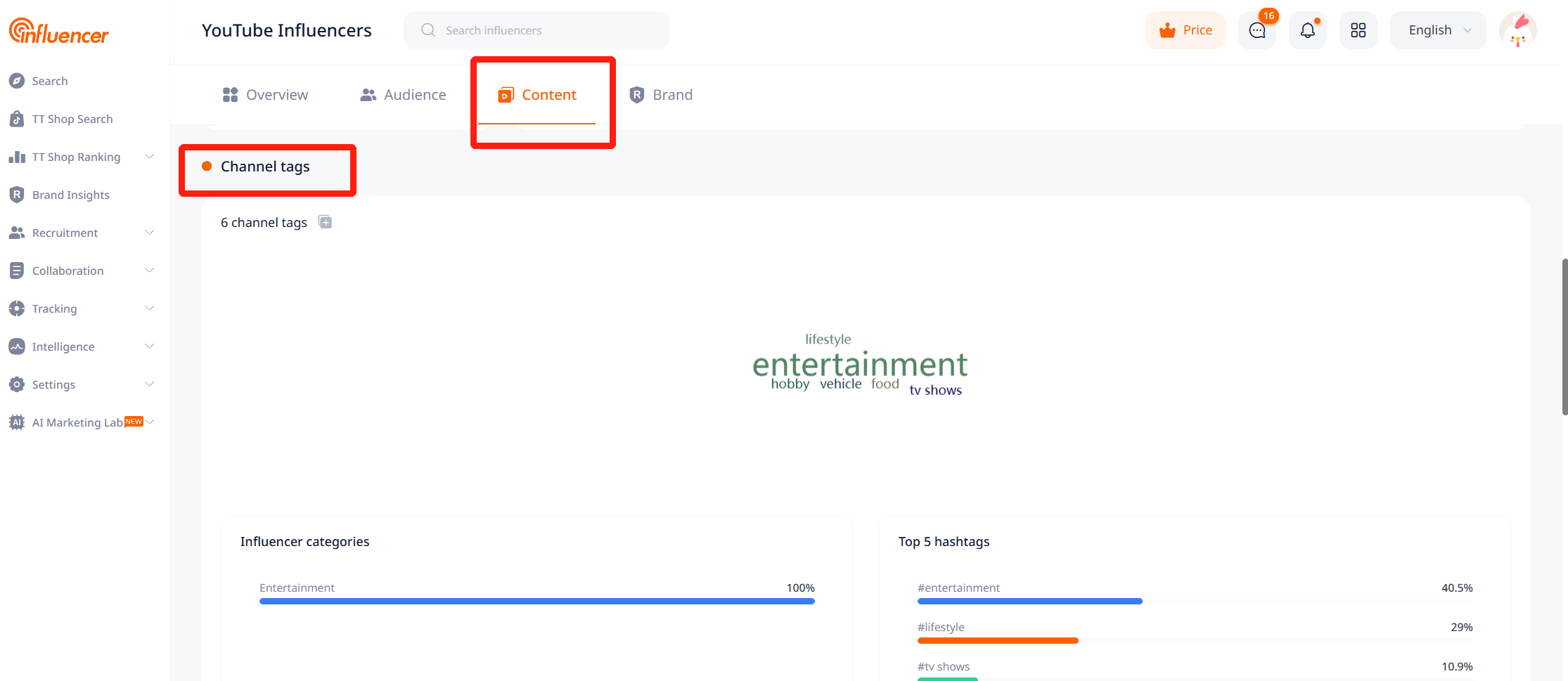Open TT Shop Search in sidebar

pyautogui.click(x=72, y=119)
